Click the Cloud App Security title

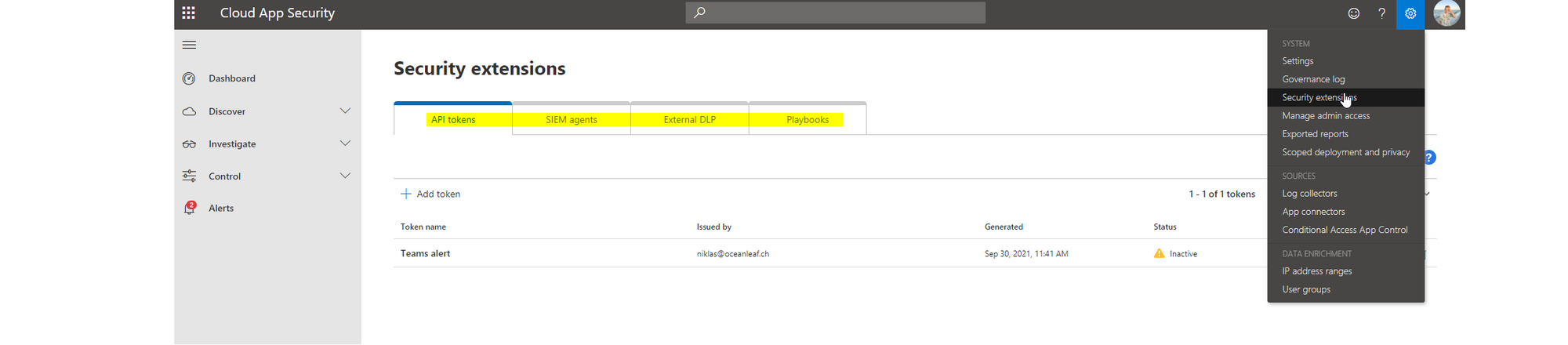(278, 13)
